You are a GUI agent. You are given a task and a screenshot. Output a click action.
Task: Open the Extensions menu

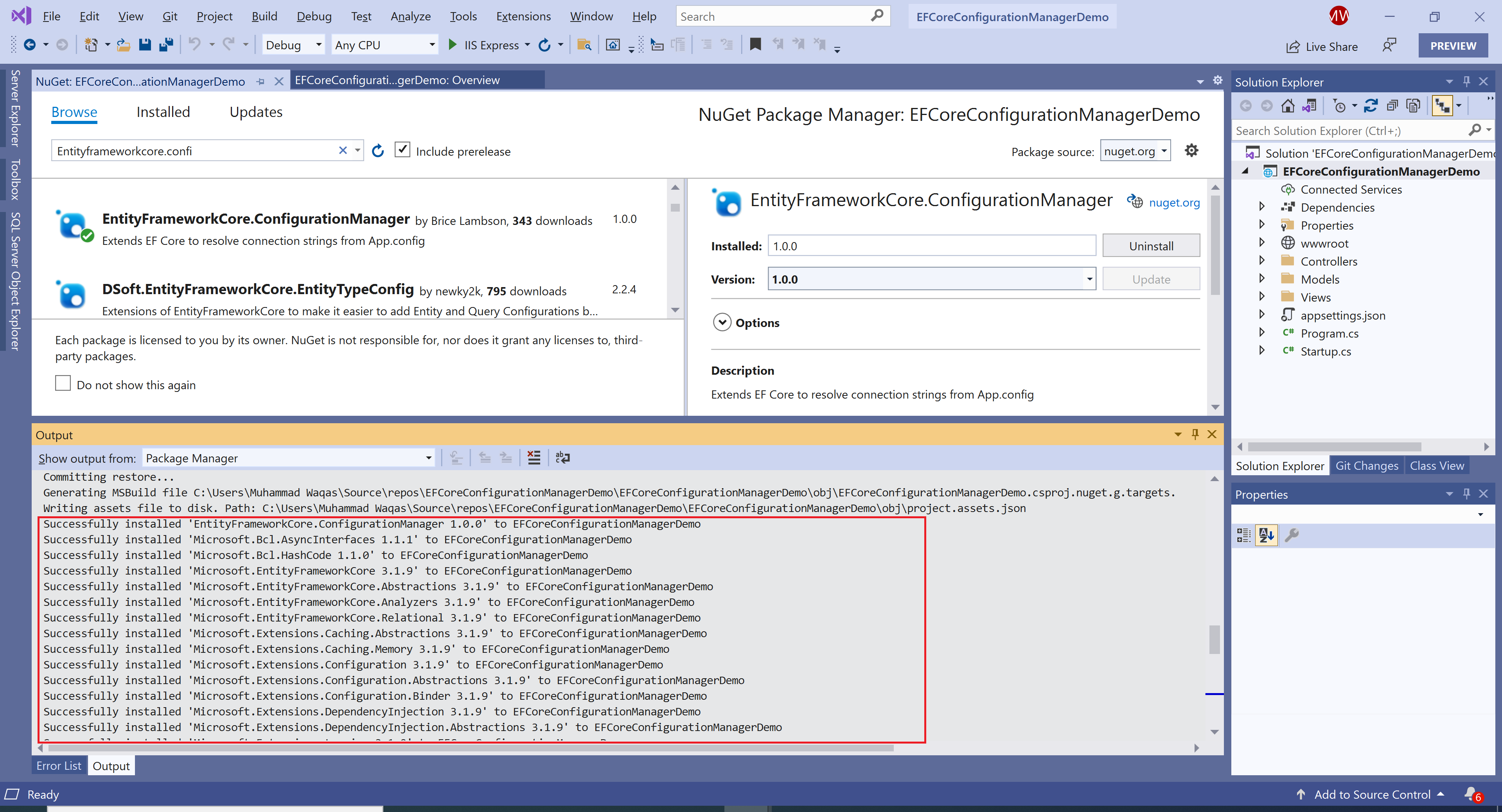[x=523, y=16]
